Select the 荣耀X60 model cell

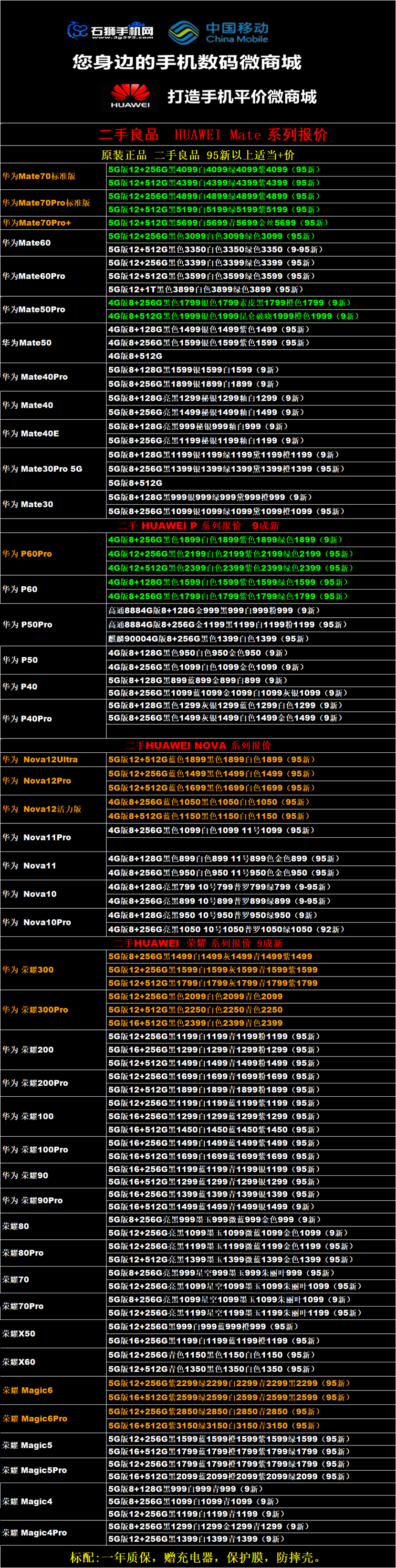coord(53,1362)
